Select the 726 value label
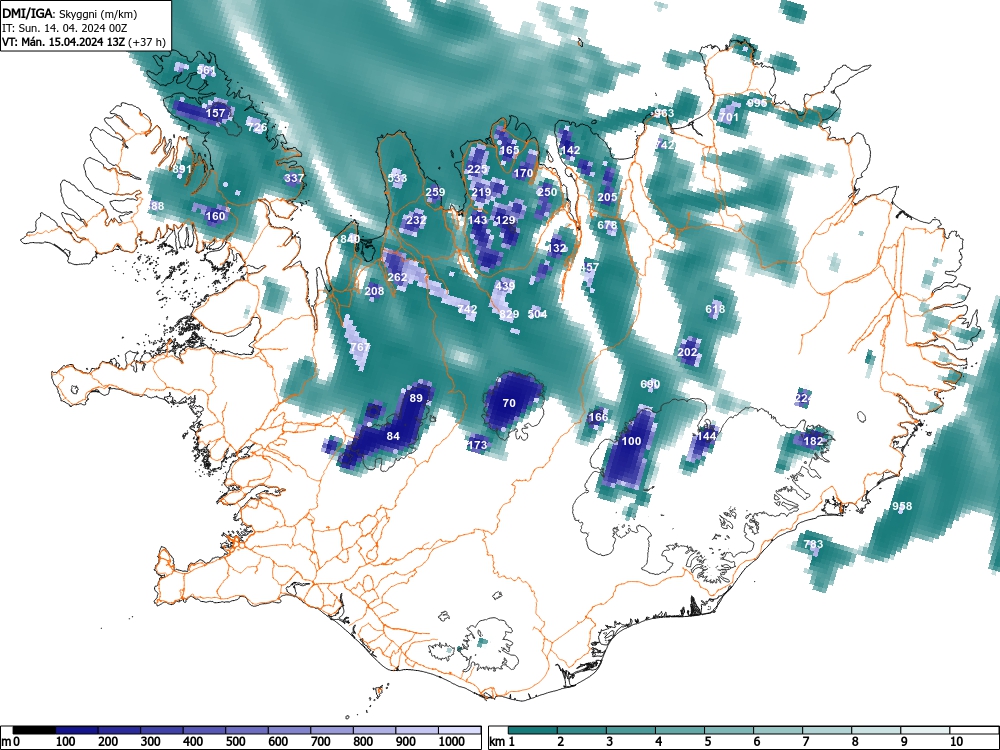Screen dimensions: 1000x750 257,127
